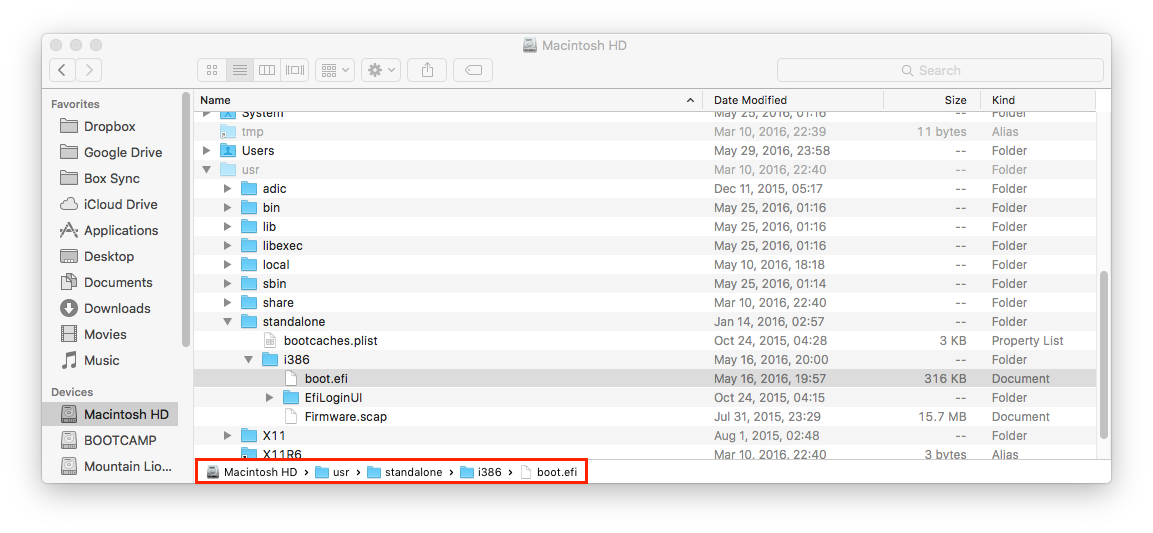Click i386 in the path bar
Screen dimensions: 1153x533
481,473
